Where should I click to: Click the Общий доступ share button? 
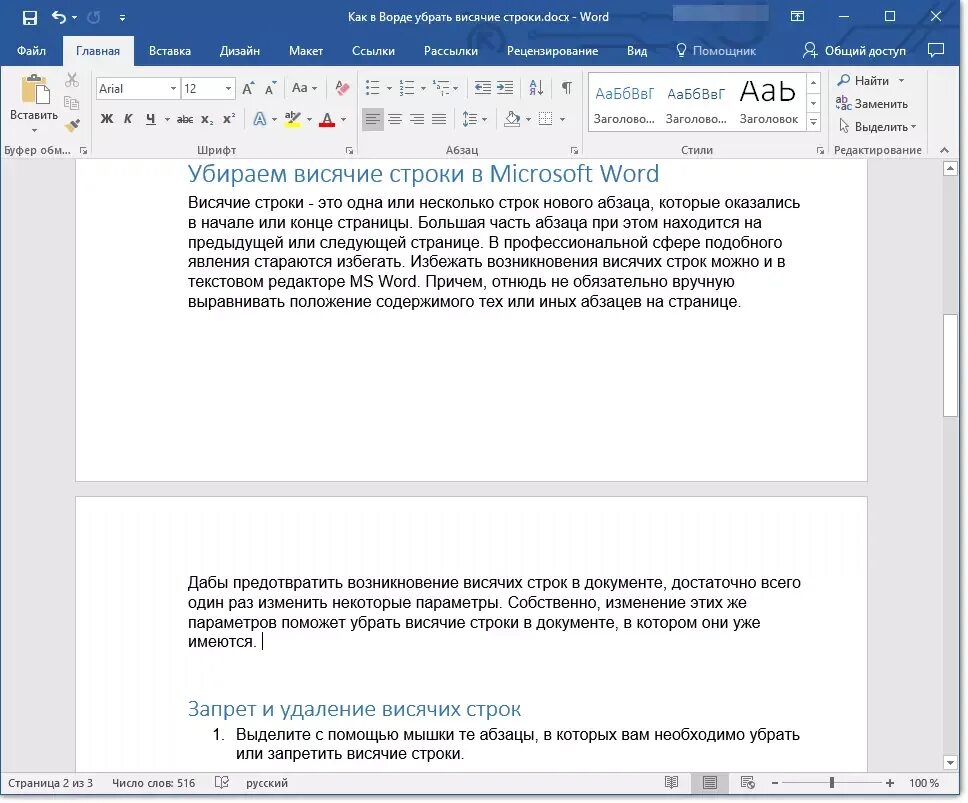tap(854, 51)
